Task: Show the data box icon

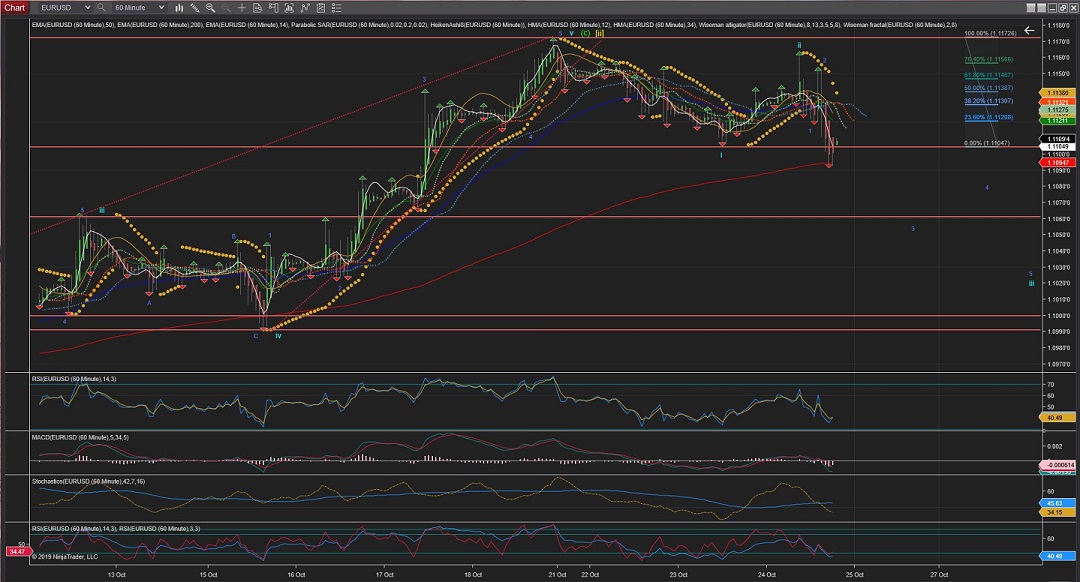Action: click(x=258, y=8)
